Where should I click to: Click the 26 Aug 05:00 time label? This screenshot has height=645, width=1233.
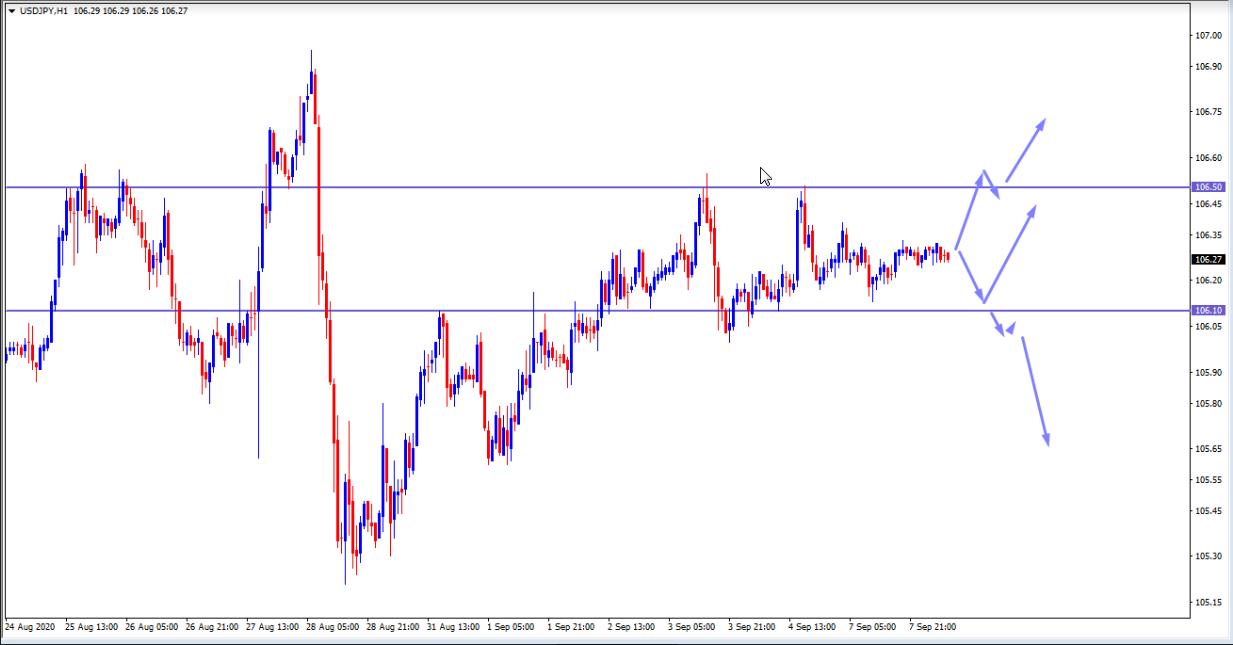pos(152,627)
